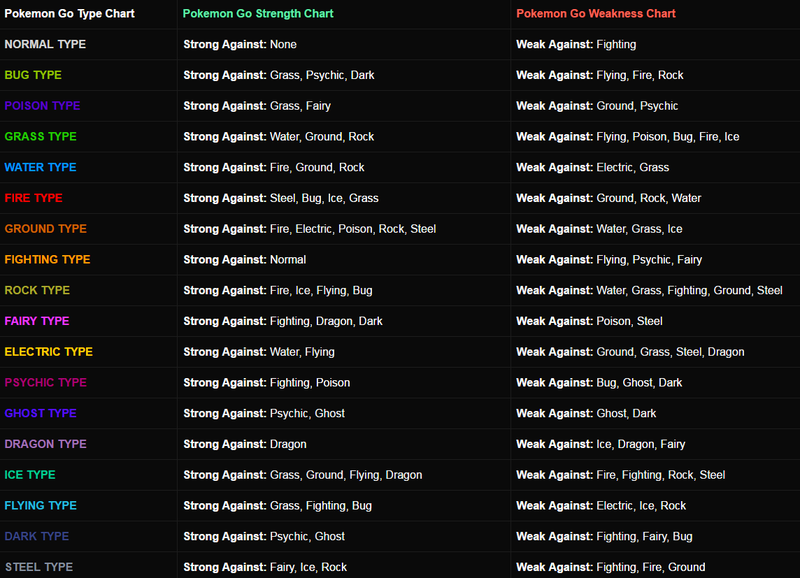
Task: Select the 'BUG TYPE' label
Action: click(x=33, y=75)
